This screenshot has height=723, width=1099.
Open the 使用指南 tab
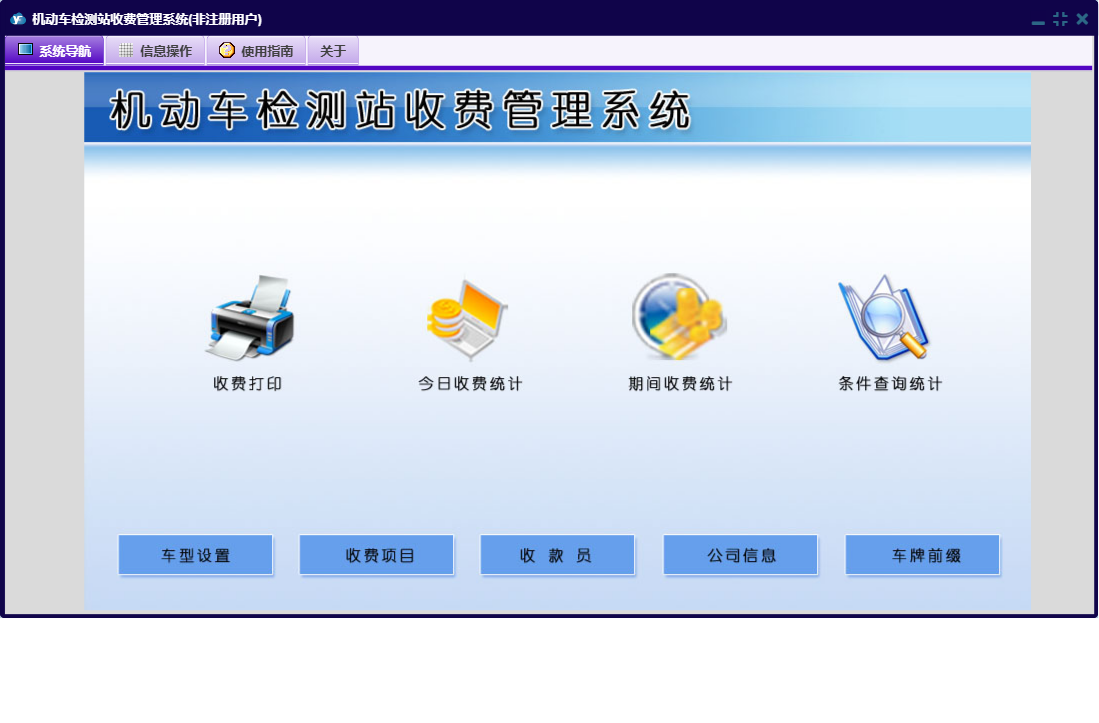click(x=256, y=50)
